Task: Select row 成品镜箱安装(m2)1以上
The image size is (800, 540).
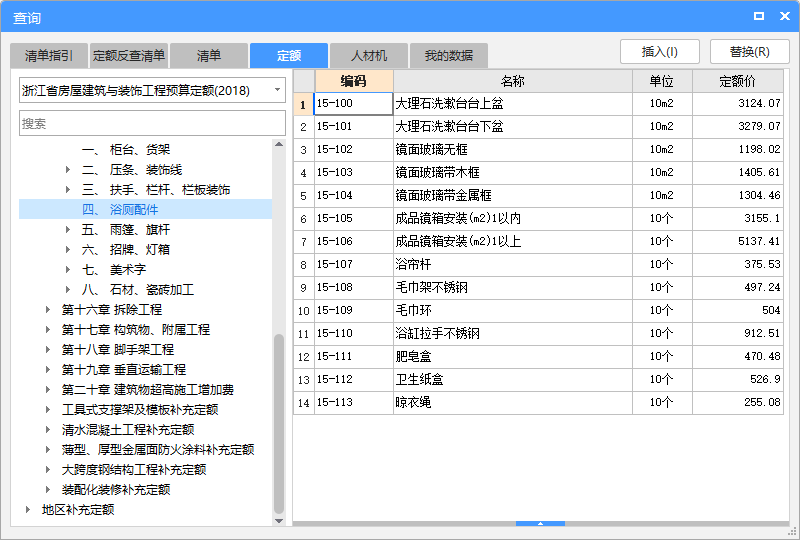Action: point(538,241)
